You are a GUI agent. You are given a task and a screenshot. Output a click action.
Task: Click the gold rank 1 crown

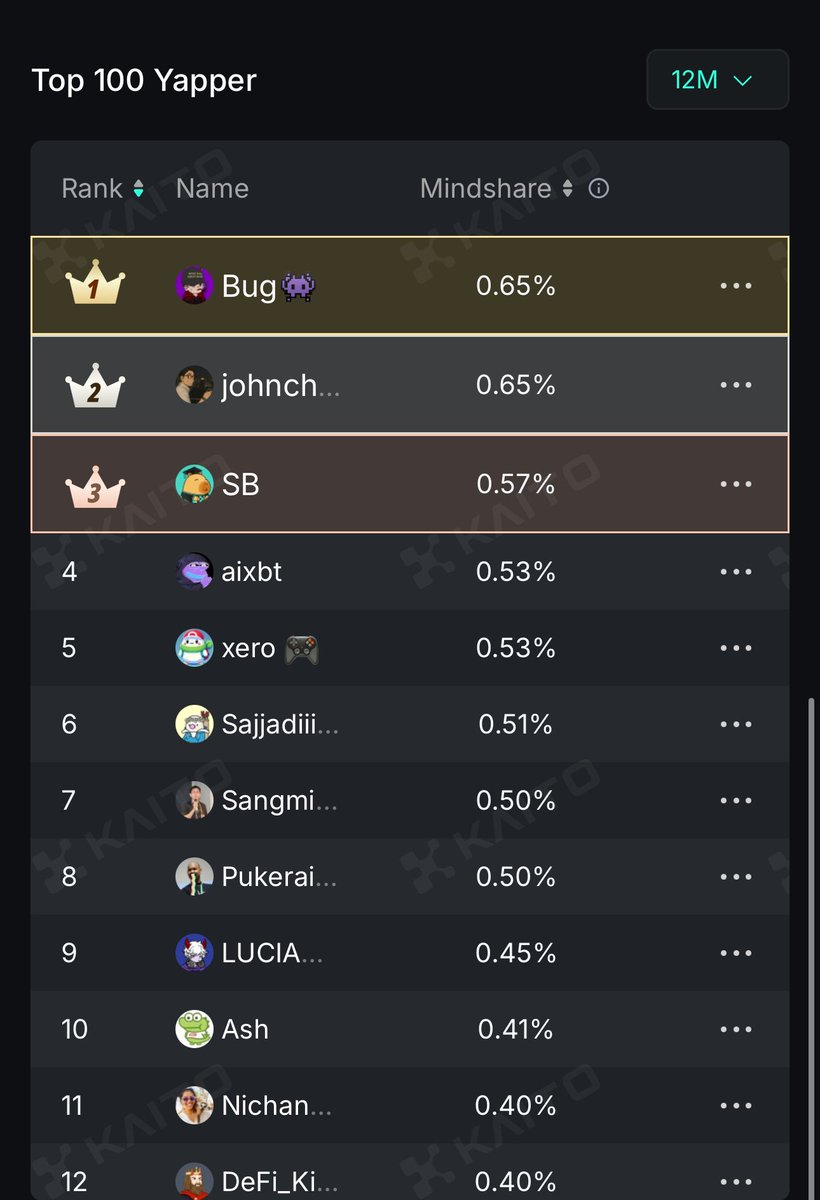point(94,283)
